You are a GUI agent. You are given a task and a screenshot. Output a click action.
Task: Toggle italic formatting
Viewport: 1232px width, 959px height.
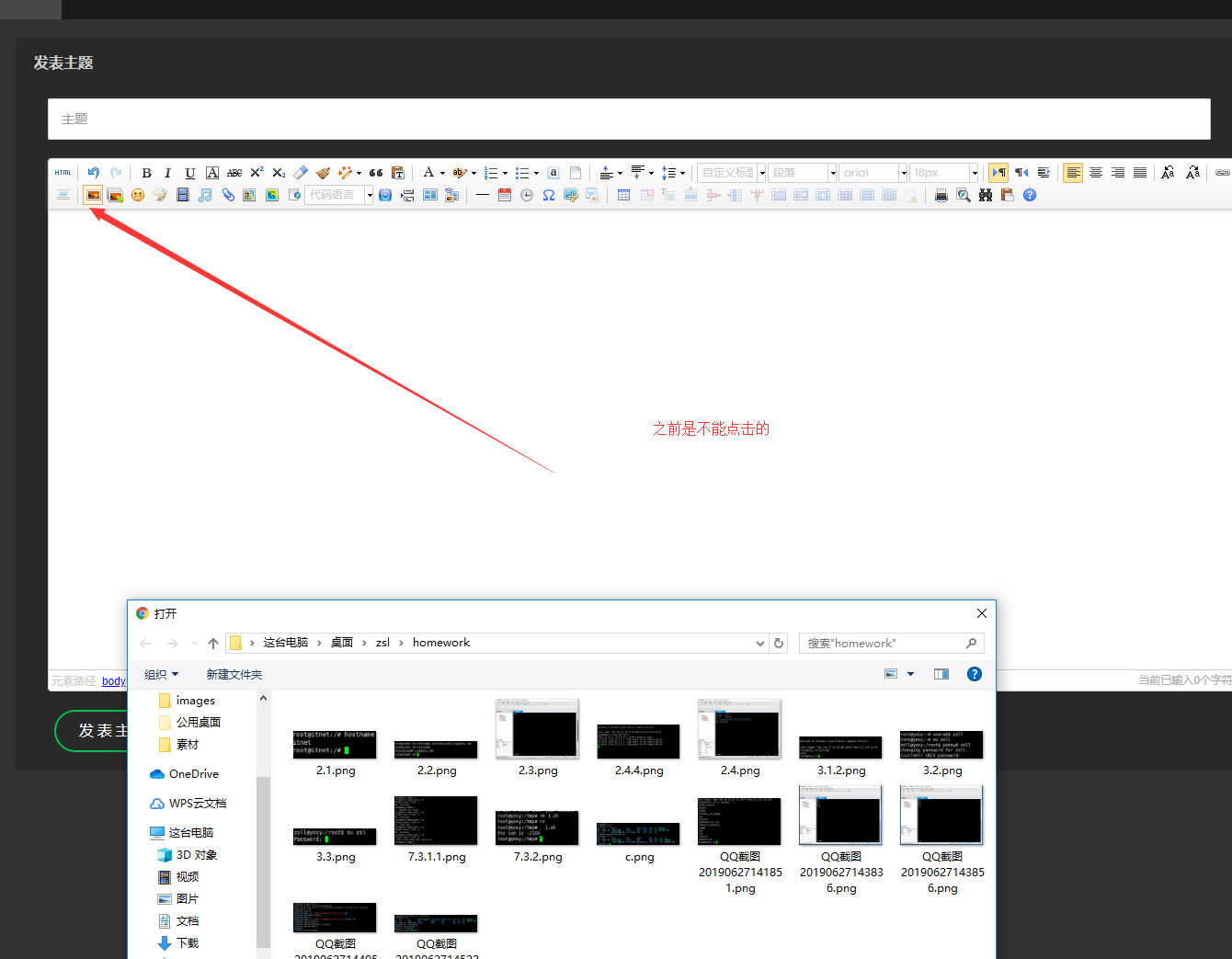point(167,173)
